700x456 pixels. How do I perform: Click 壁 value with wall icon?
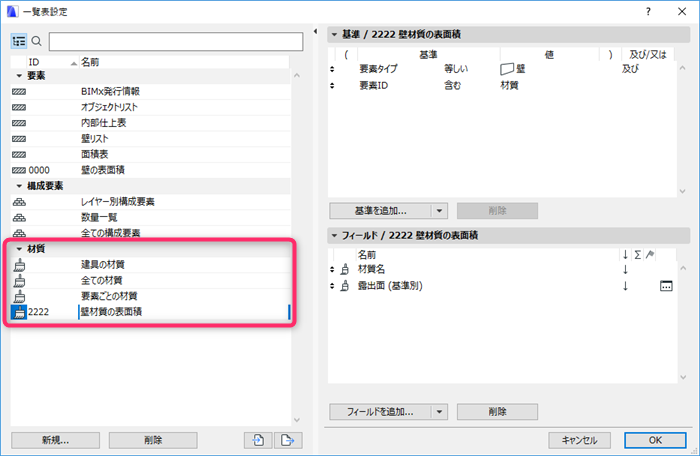(512, 69)
